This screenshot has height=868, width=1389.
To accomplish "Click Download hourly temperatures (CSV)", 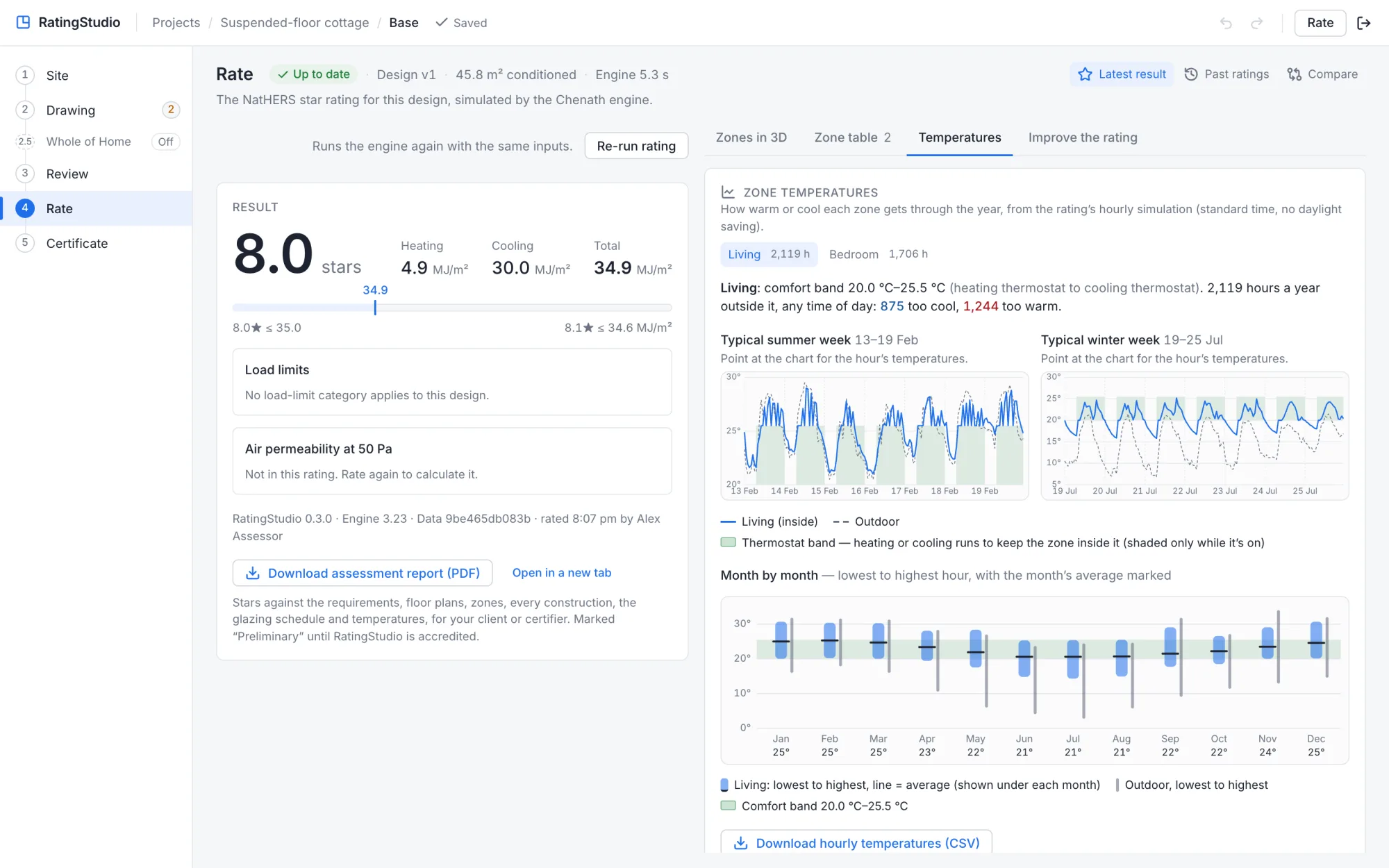I will click(856, 842).
